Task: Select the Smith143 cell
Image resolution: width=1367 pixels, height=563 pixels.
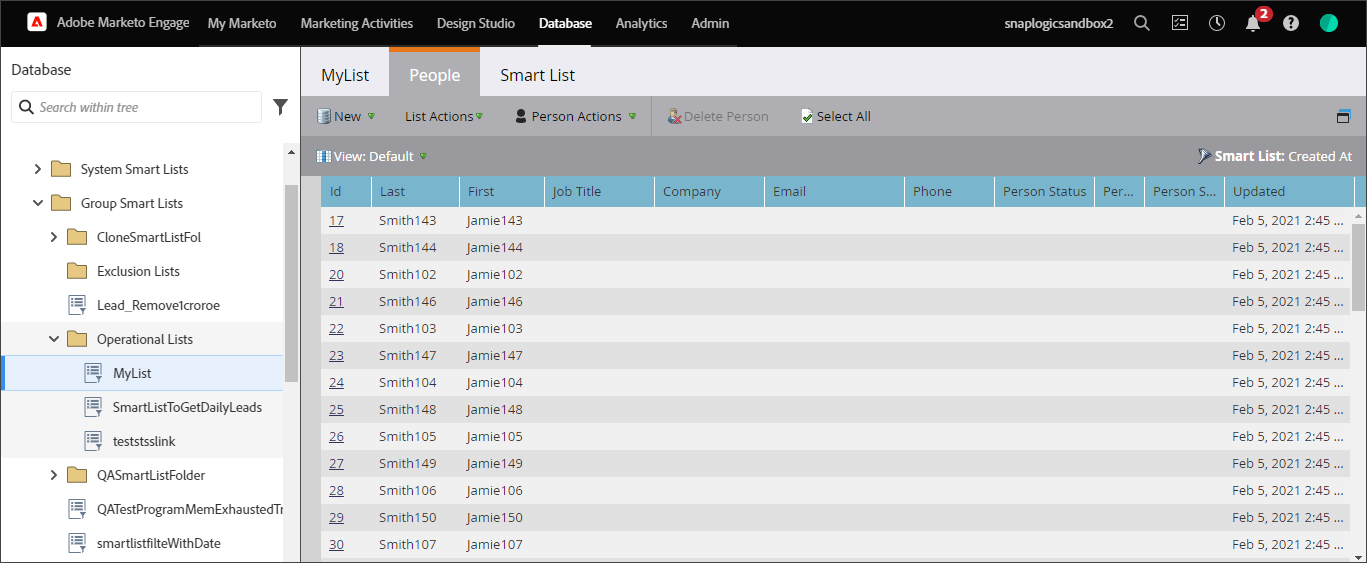Action: click(x=415, y=220)
